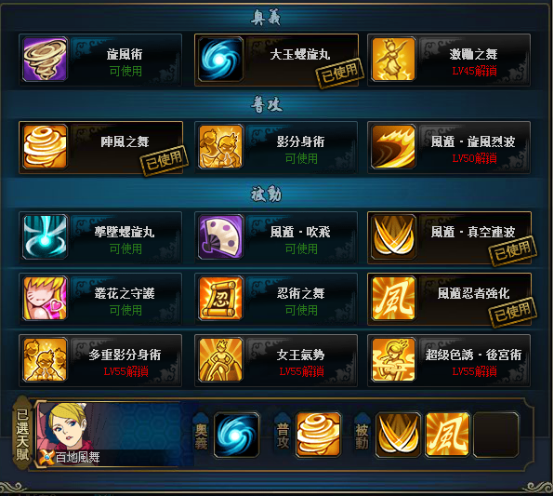
Task: Click the 旋風術 tornado skill icon
Action: [45, 59]
